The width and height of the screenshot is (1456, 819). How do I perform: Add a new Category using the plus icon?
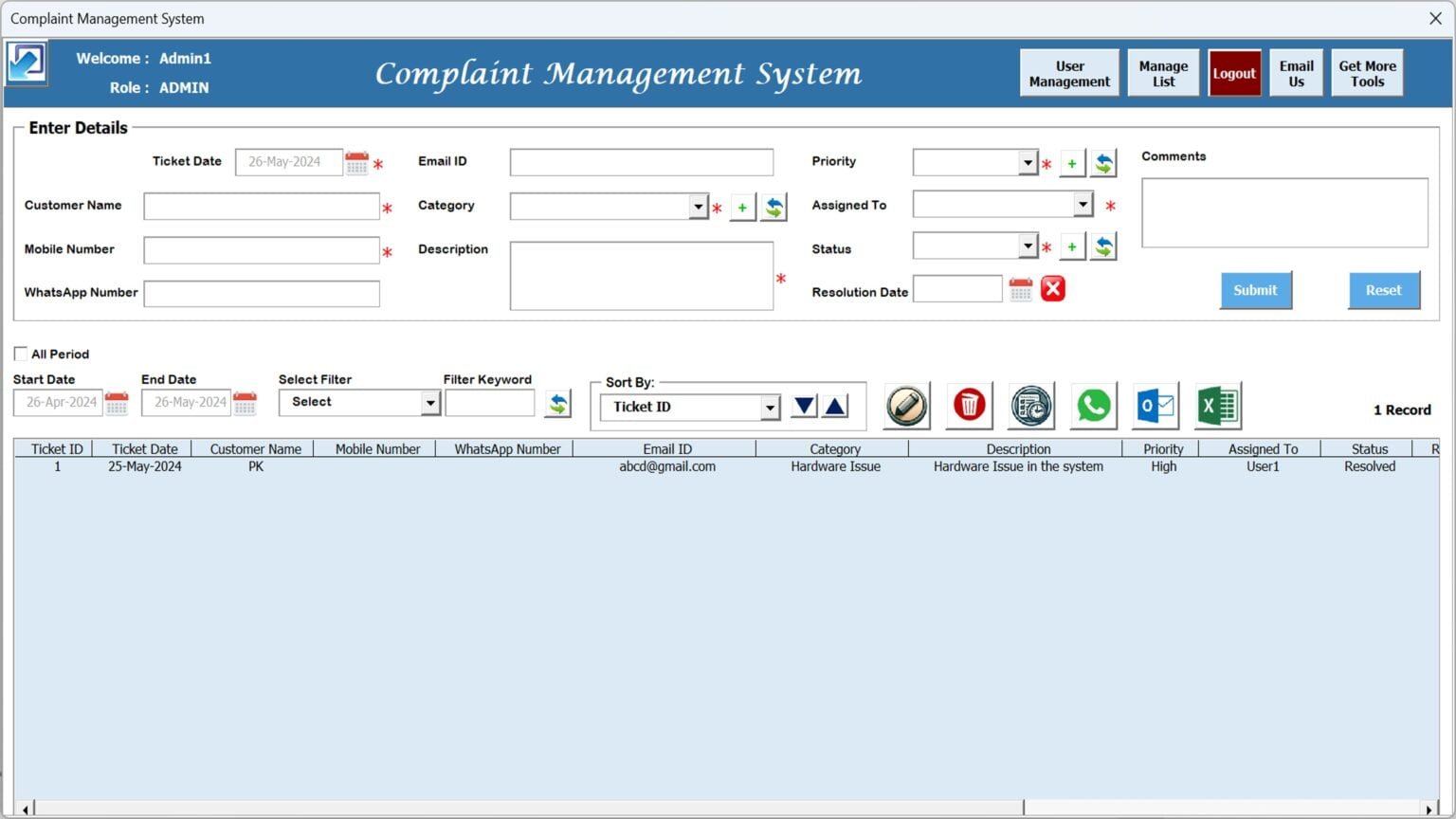(x=742, y=206)
